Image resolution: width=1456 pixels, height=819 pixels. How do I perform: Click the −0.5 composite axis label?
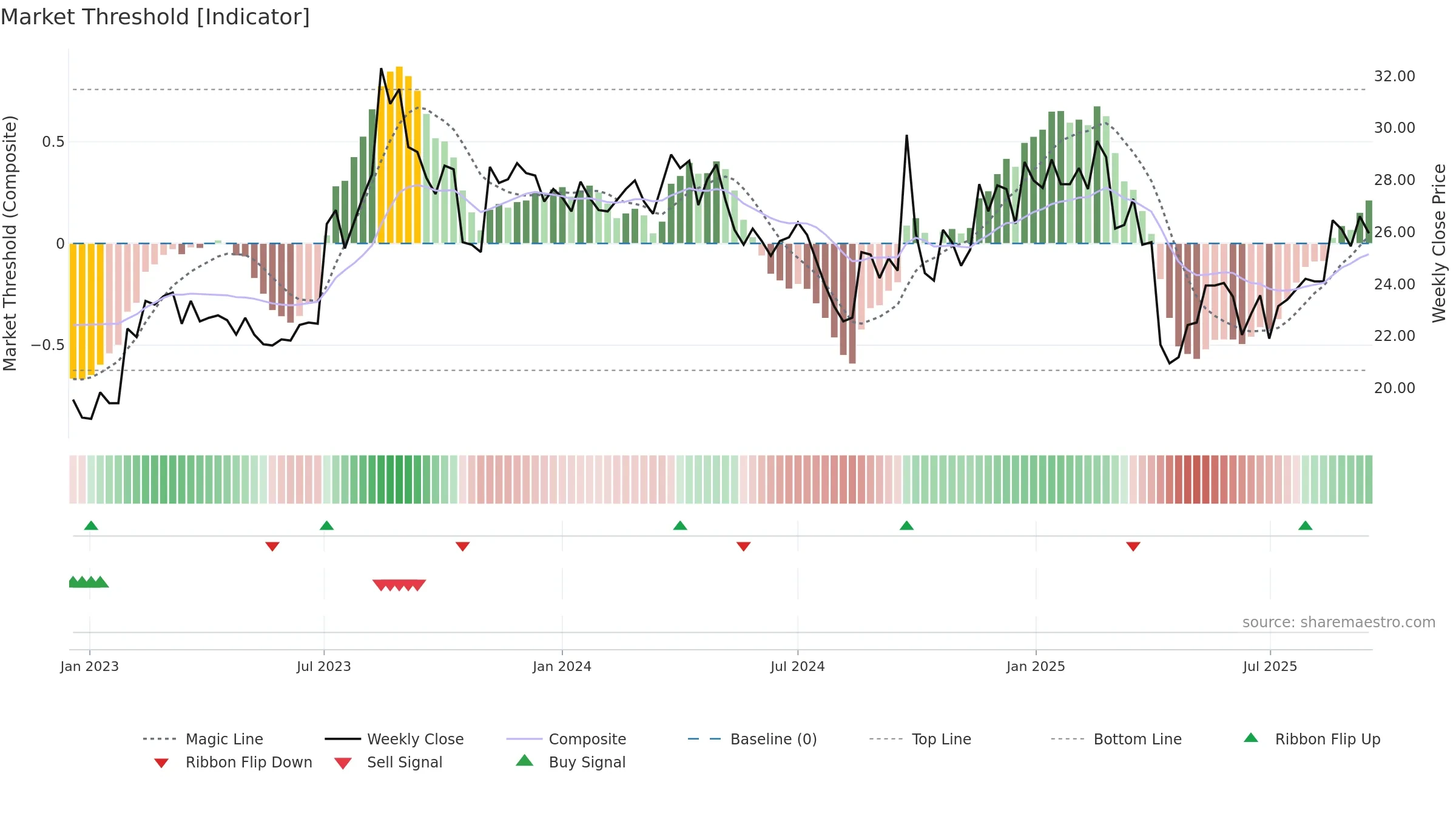point(48,345)
